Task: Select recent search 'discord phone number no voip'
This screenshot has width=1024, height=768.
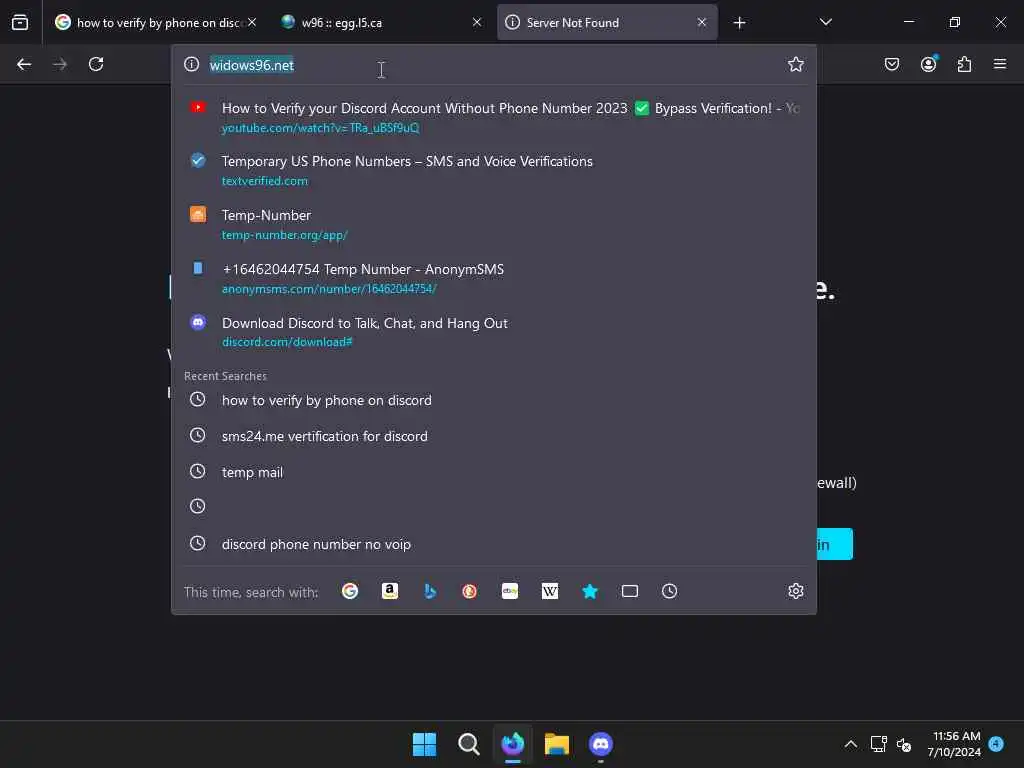Action: point(494,544)
